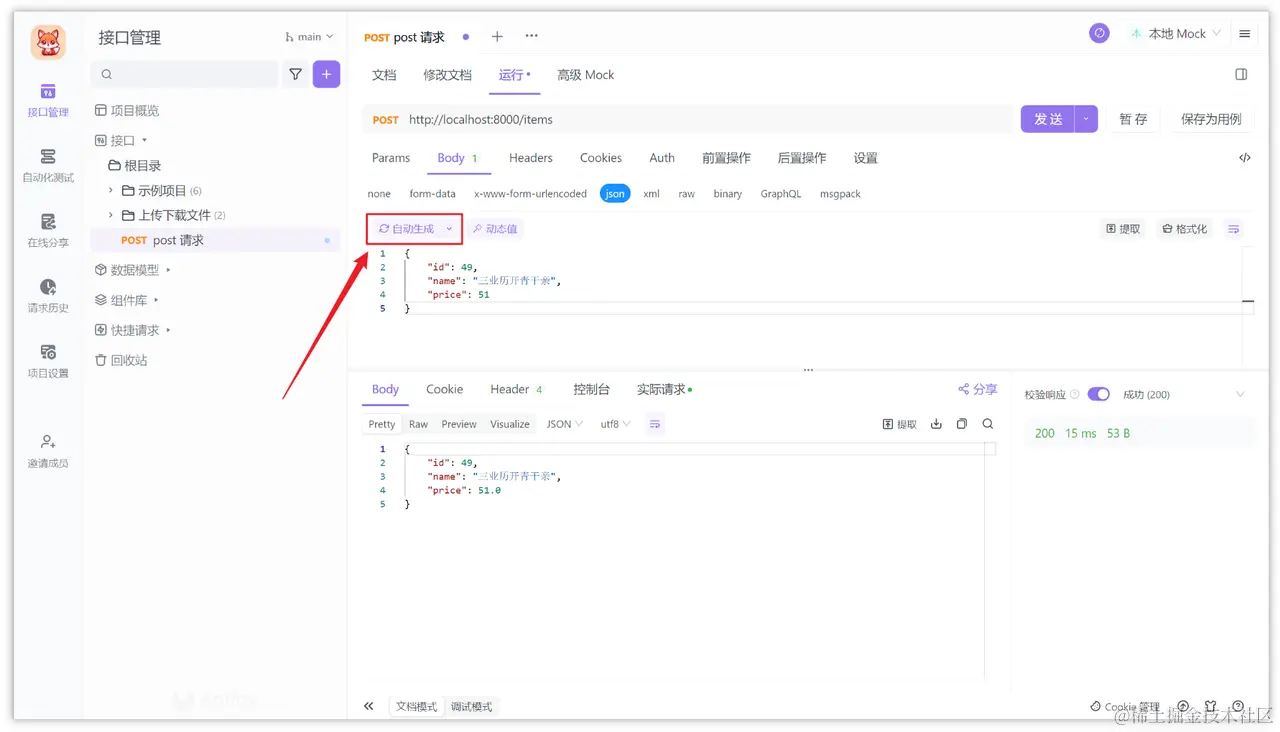1280x732 pixels.
Task: Open 请求历史 in the left sidebar
Action: pyautogui.click(x=48, y=296)
